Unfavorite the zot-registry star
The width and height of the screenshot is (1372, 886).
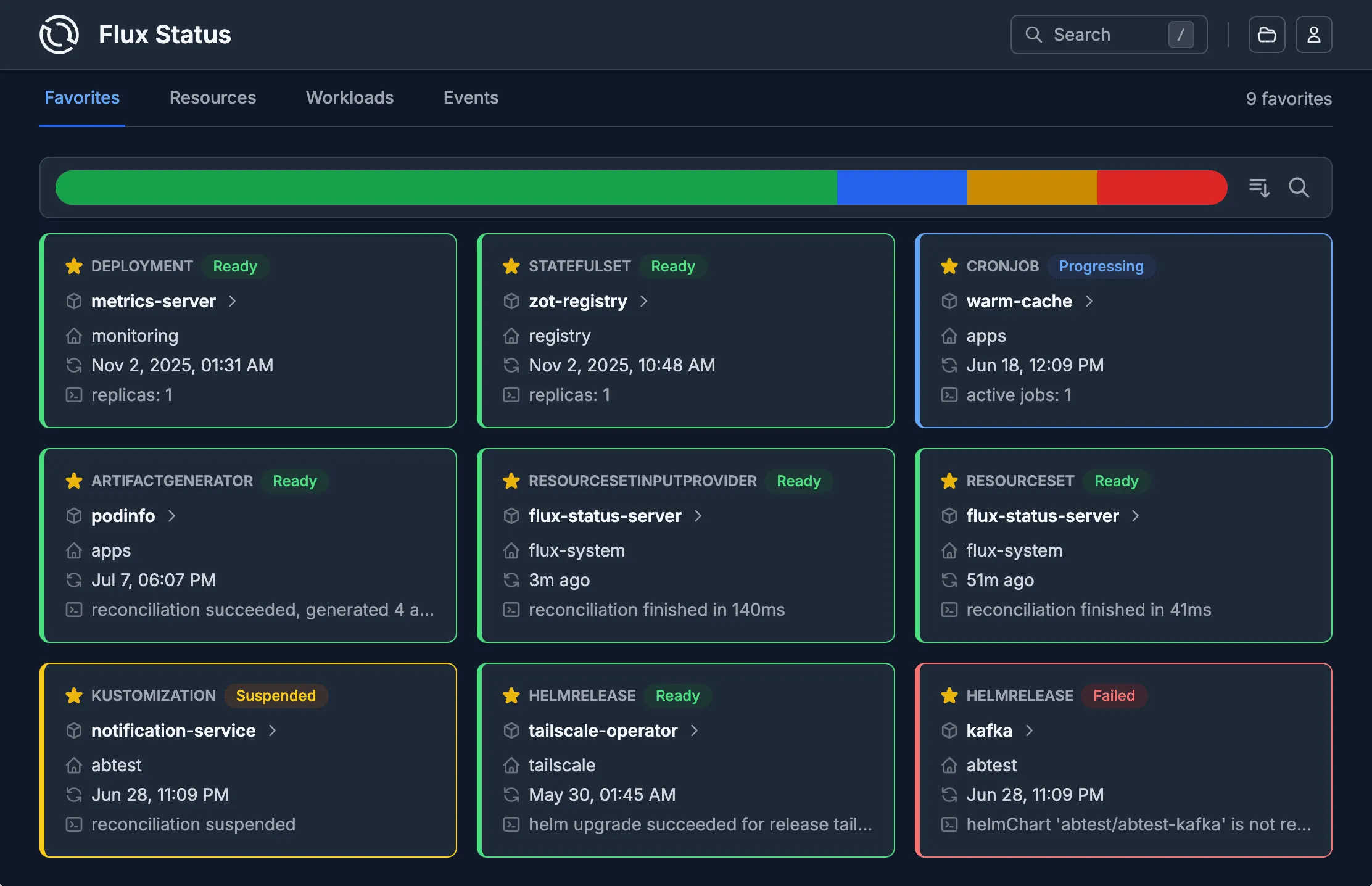coord(511,266)
